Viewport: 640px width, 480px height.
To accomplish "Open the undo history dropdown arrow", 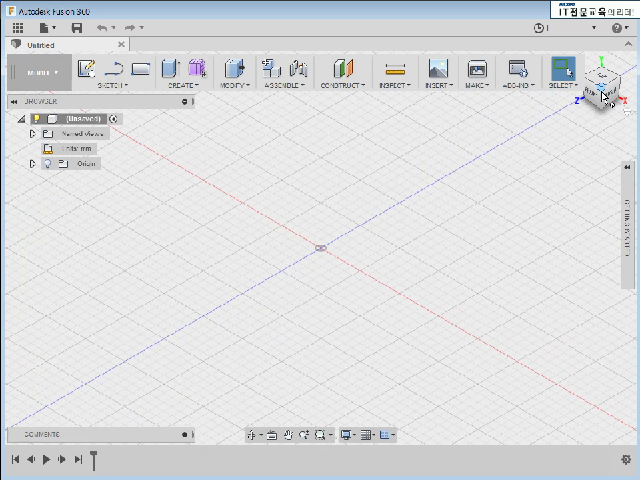I will click(113, 28).
